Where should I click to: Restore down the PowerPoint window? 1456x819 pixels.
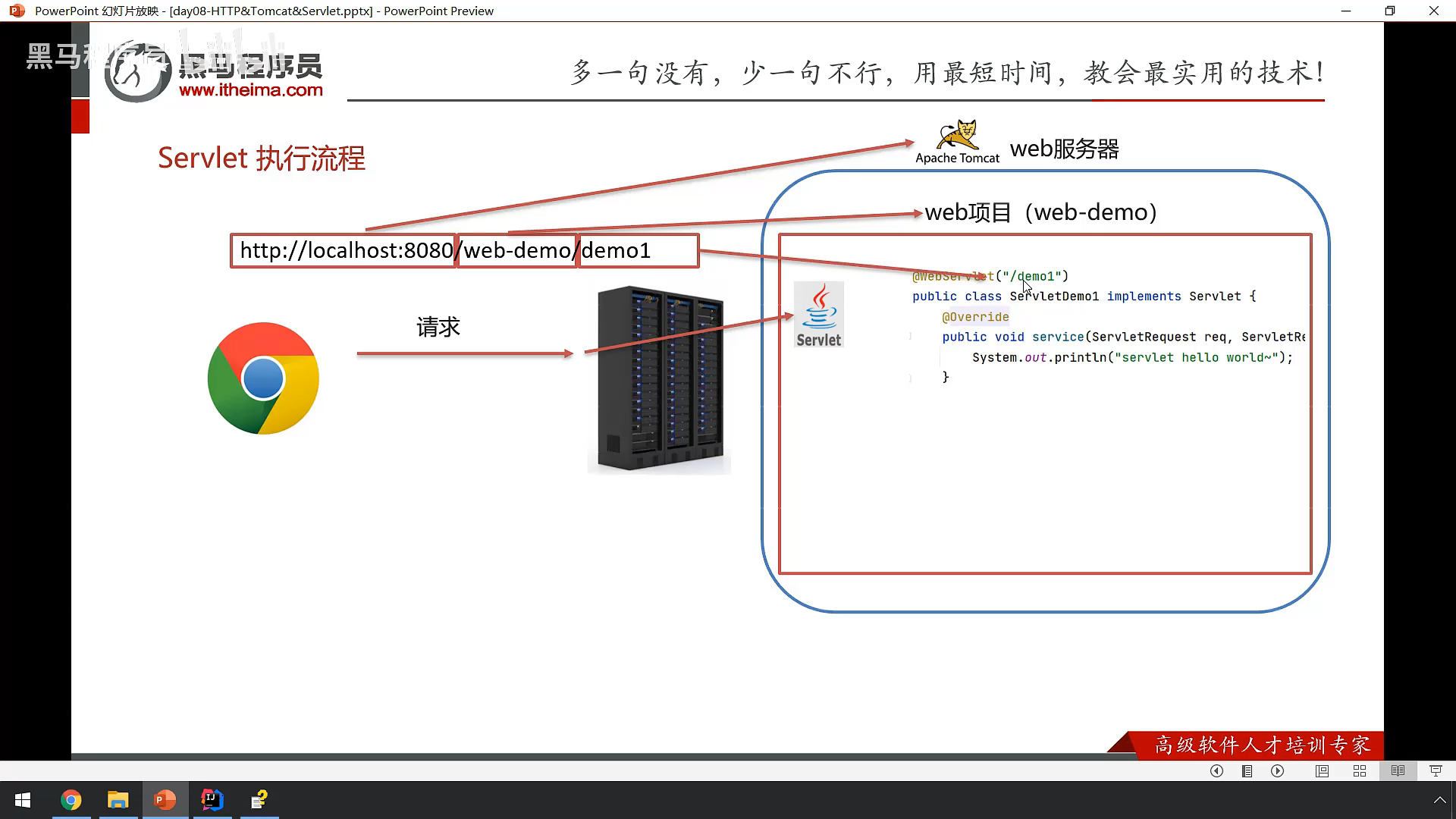pos(1389,11)
